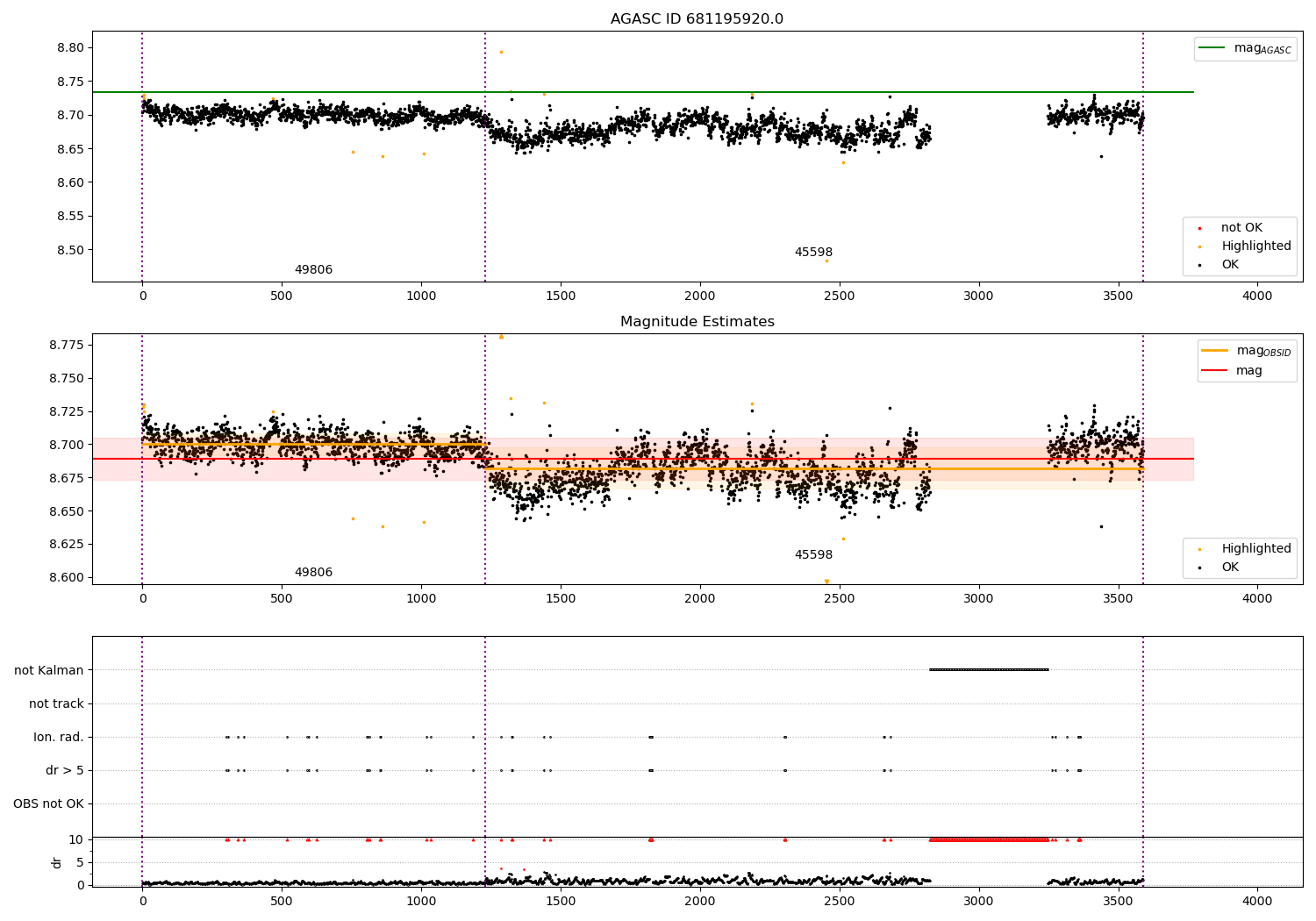The image size is (1316, 921).
Task: Click "Highlighted" in the Magnitude Estimates legend
Action: coord(1256,549)
